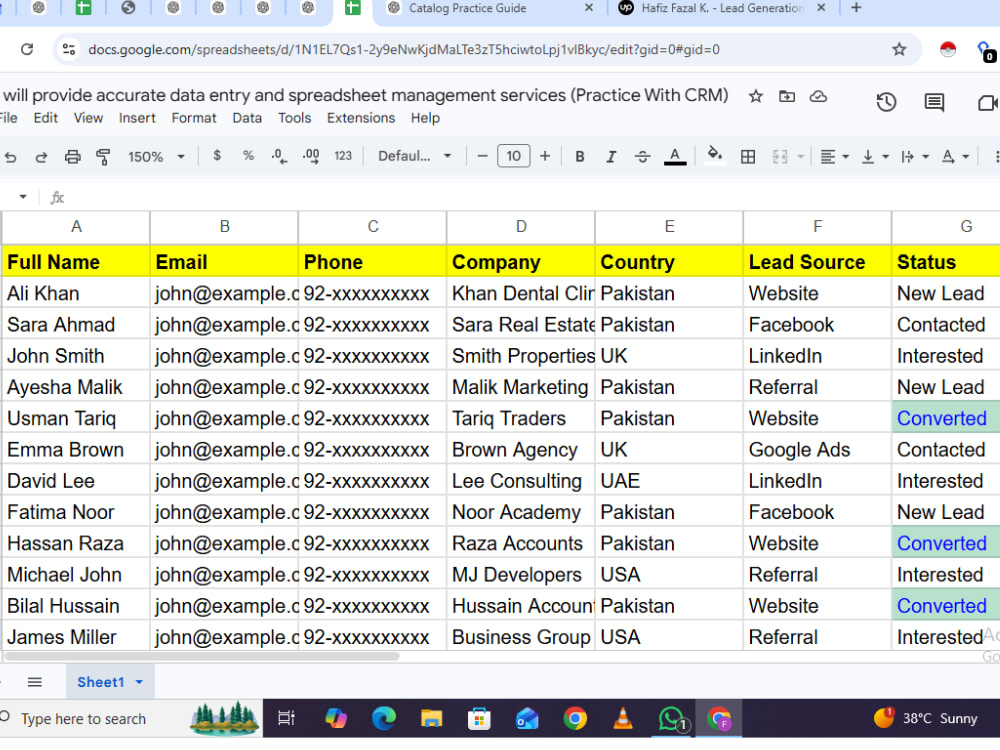Format as percent icon
1000x750 pixels.
pos(248,156)
